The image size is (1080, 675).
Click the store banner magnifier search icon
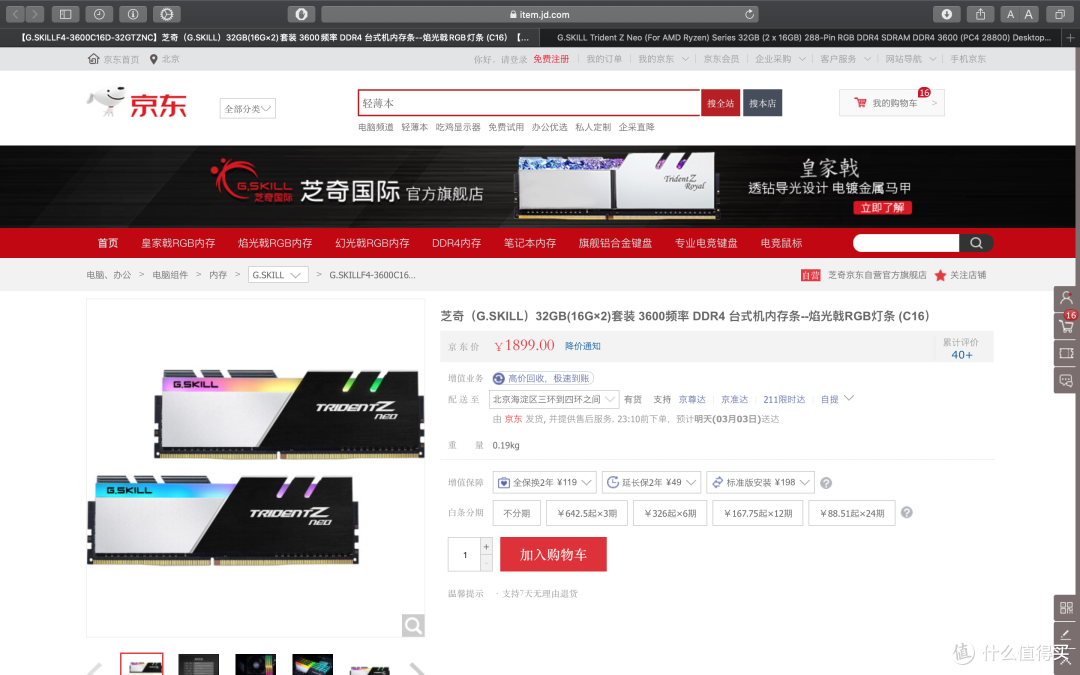tap(976, 242)
